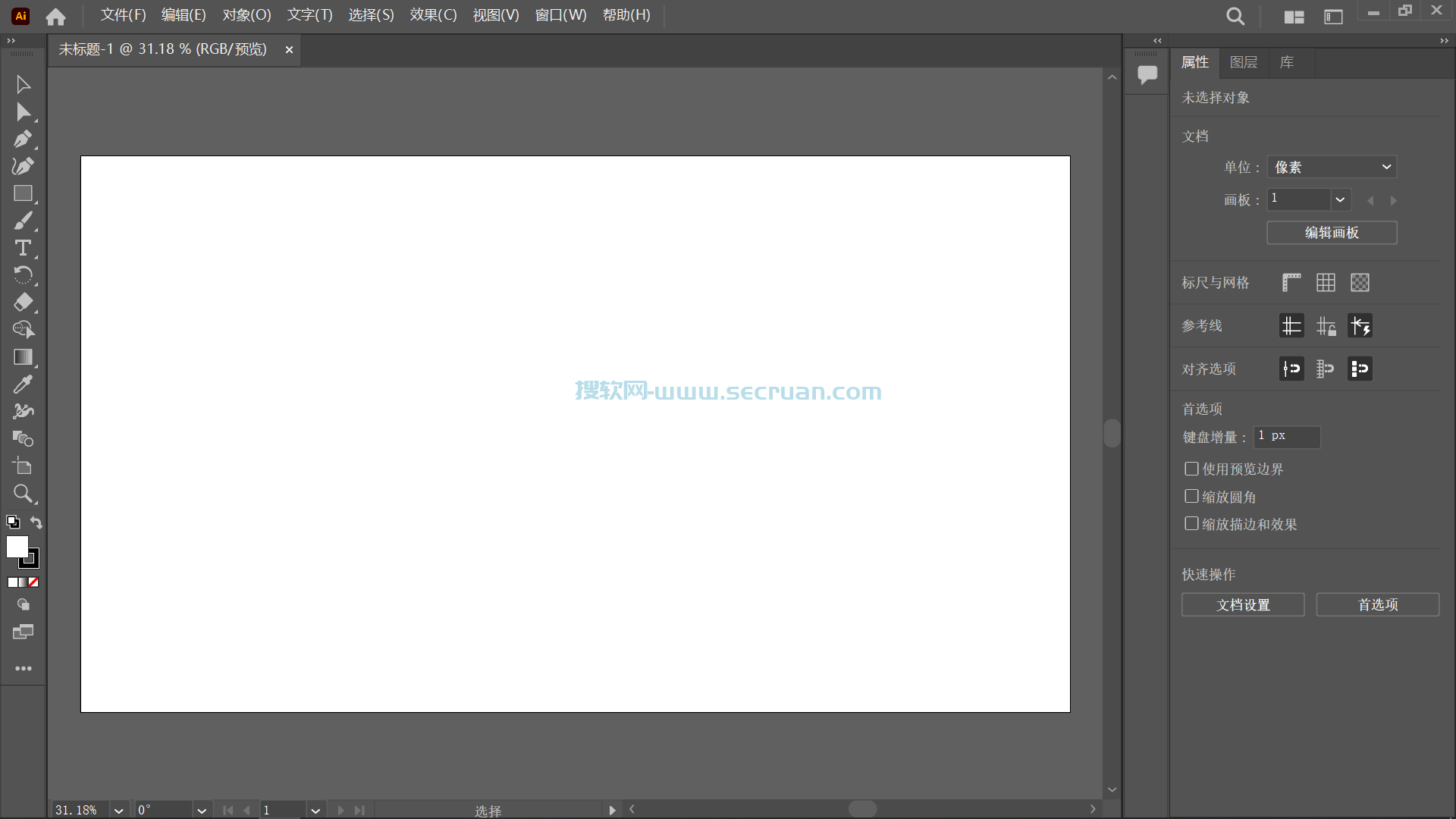Open the rotation angle dropdown
Image resolution: width=1456 pixels, height=819 pixels.
202,810
